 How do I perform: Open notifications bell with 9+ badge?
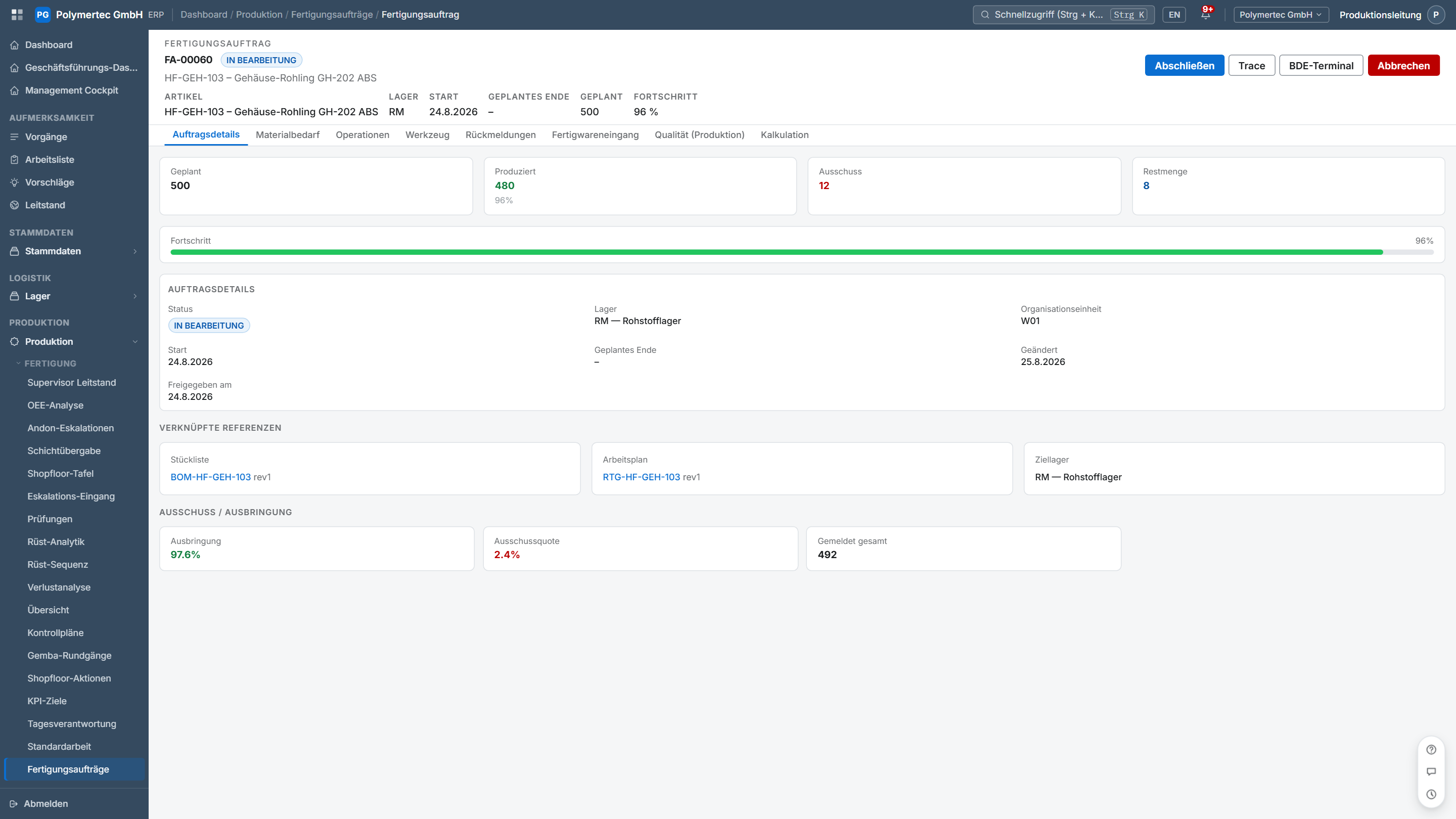[1206, 14]
